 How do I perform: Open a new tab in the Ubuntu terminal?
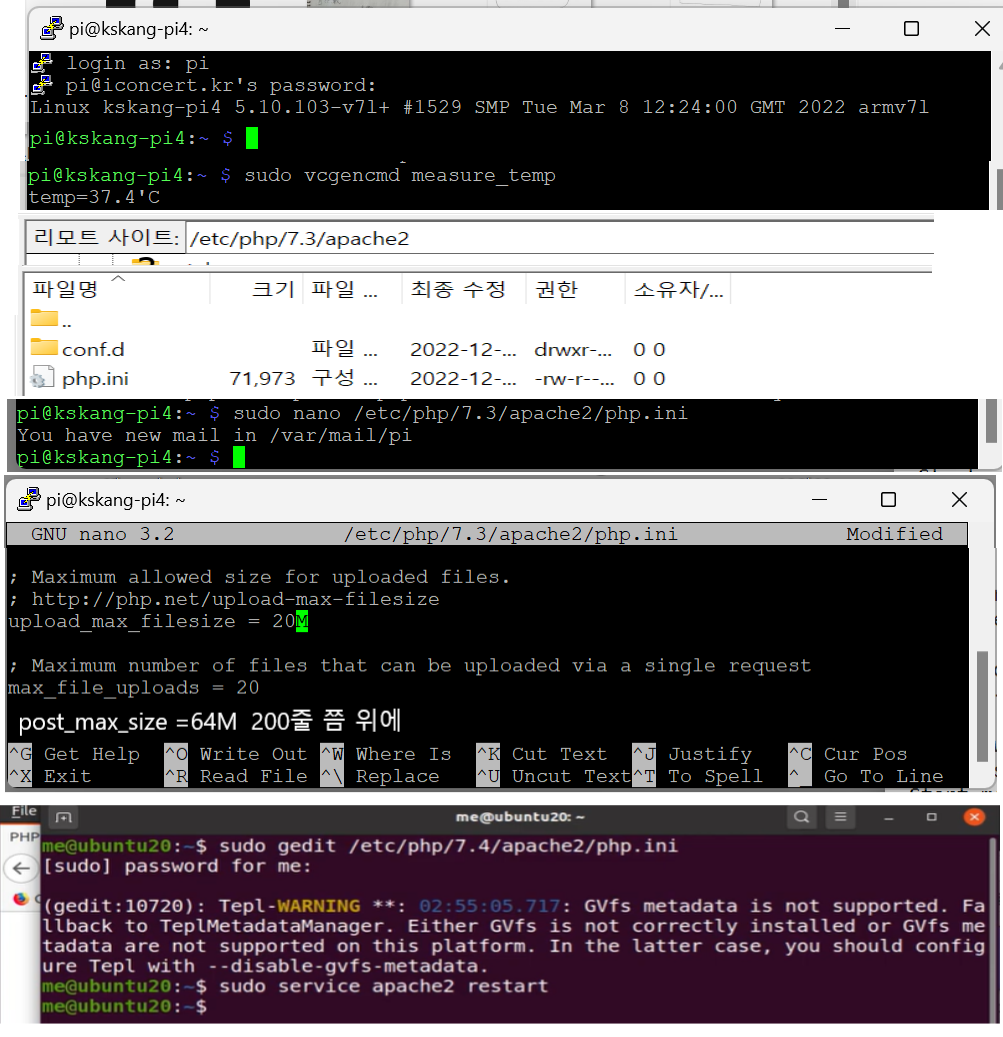pyautogui.click(x=64, y=818)
